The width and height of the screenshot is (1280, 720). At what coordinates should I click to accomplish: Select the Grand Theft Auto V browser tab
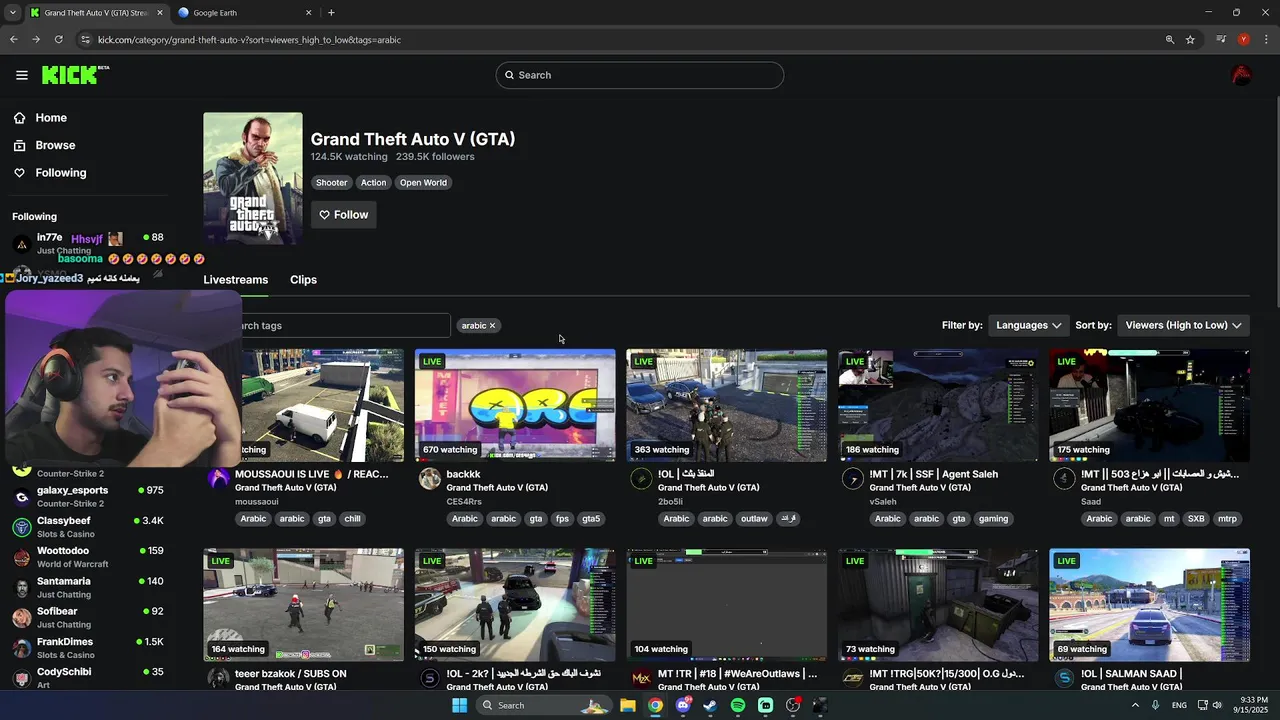pos(96,13)
